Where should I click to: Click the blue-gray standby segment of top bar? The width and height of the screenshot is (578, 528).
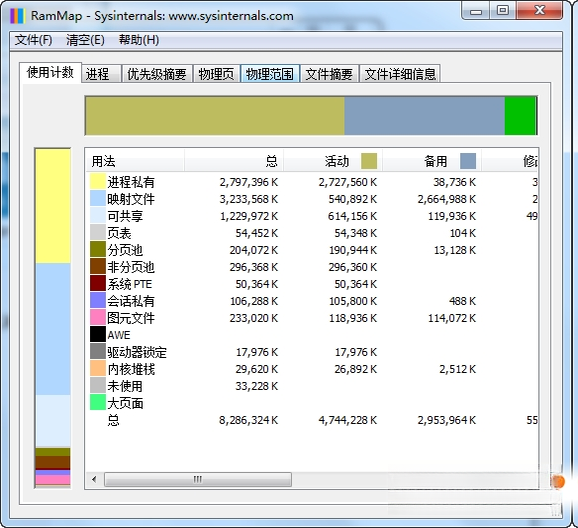[424, 116]
